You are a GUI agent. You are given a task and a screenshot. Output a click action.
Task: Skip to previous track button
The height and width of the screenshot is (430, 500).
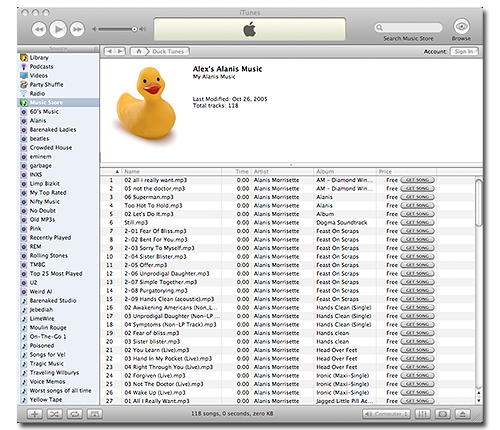[x=39, y=29]
